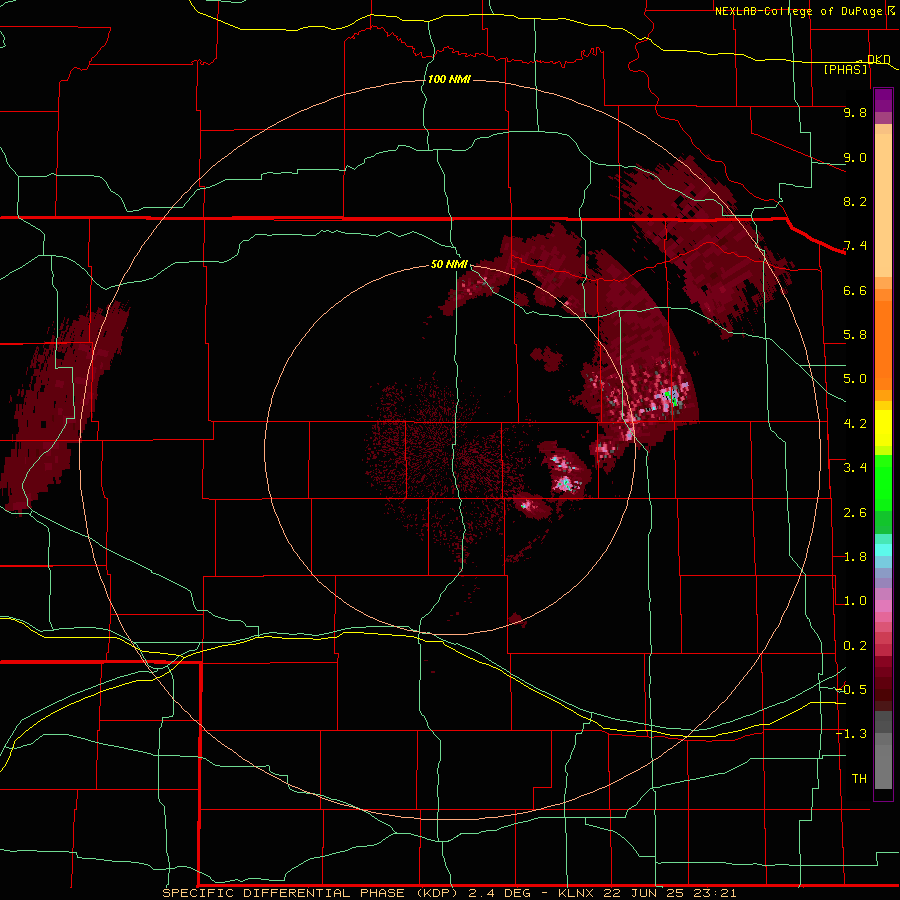The width and height of the screenshot is (900, 900).
Task: Pick the cyan segment of the color bar
Action: point(883,549)
